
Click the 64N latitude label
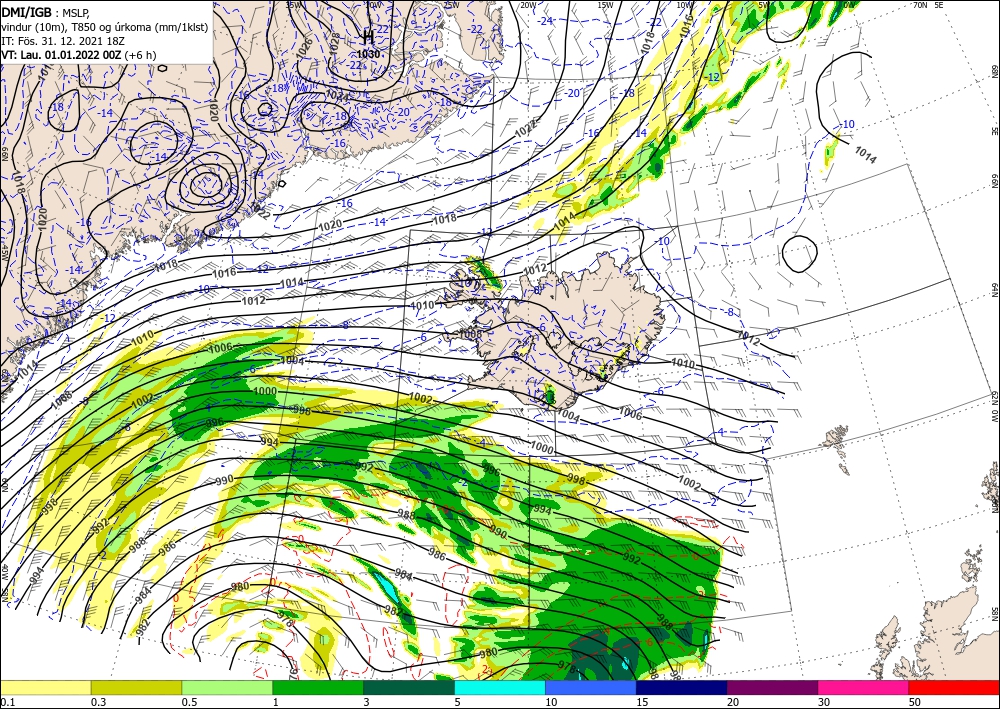(994, 290)
